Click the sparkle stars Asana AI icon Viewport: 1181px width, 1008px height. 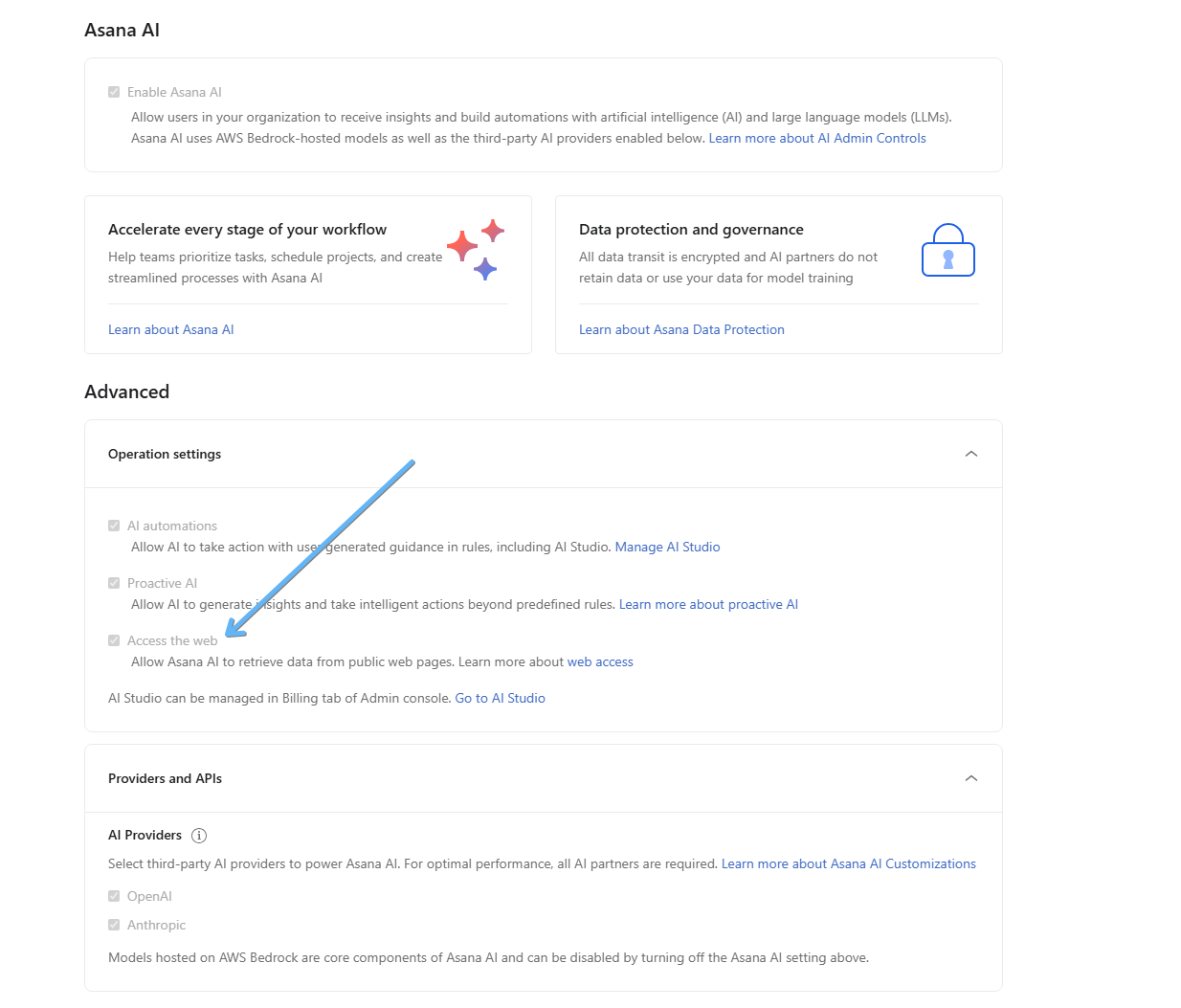(477, 249)
